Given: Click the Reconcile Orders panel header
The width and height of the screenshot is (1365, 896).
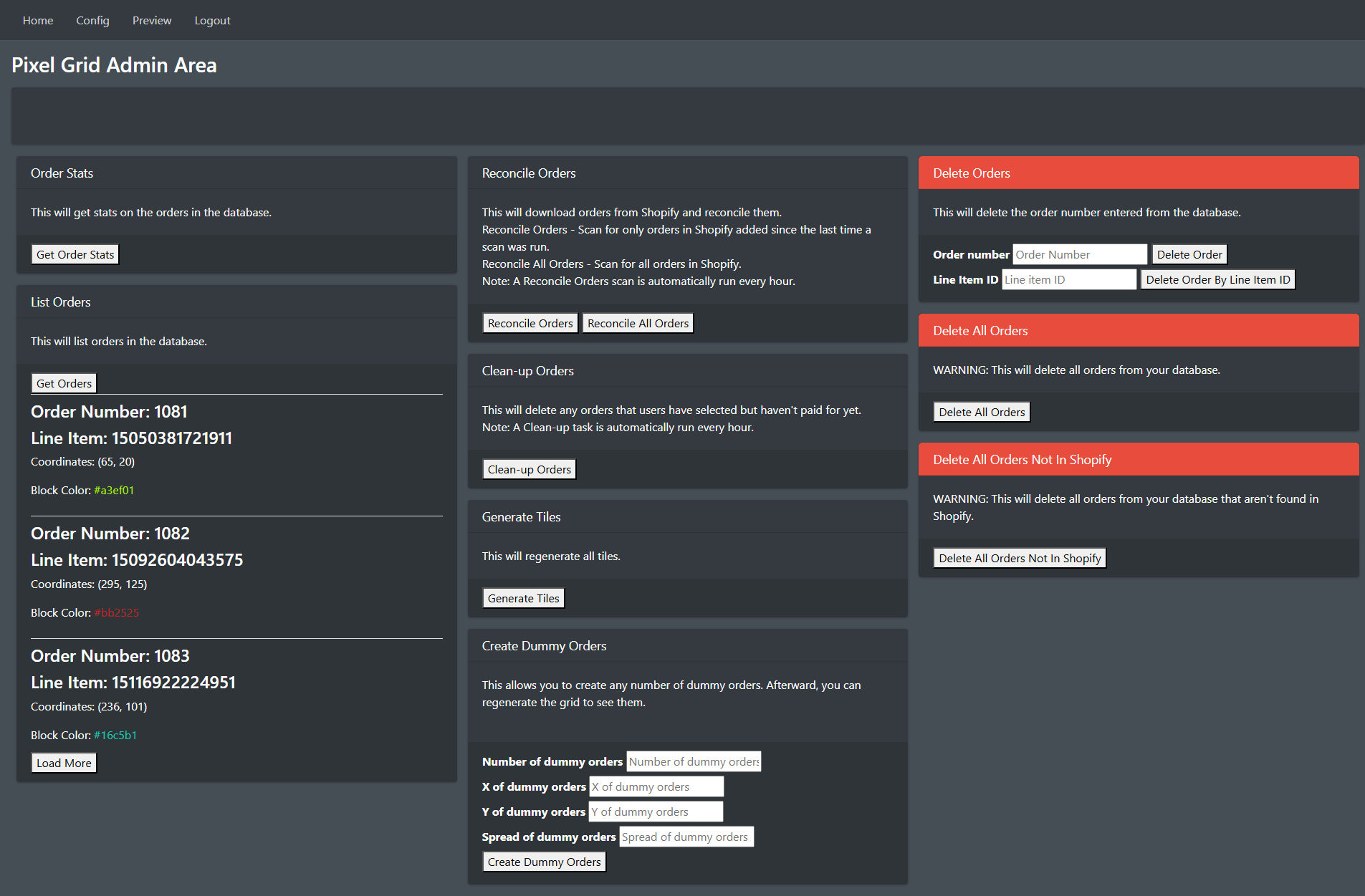Looking at the screenshot, I should [687, 173].
